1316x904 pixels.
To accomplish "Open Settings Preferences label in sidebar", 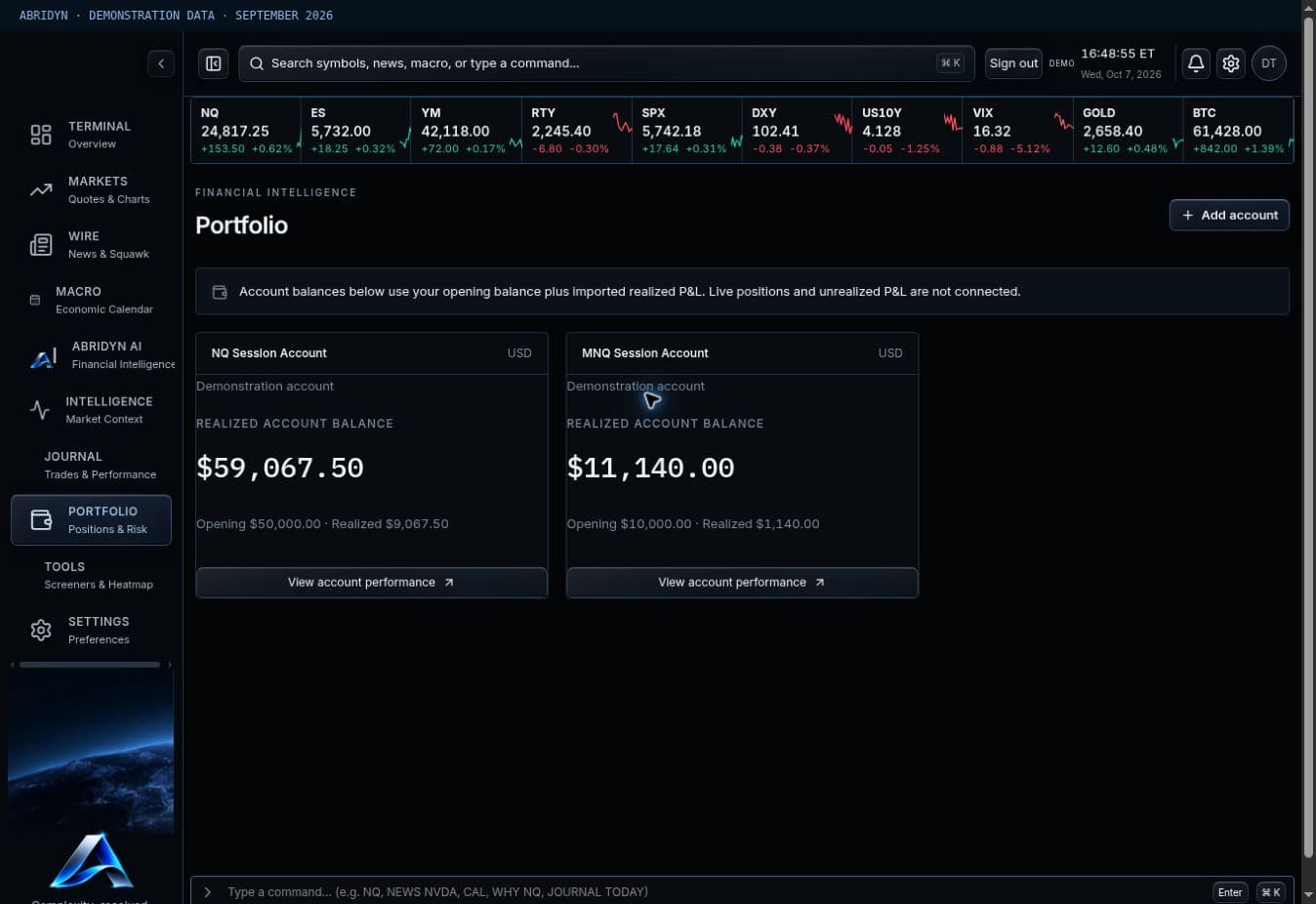I will (x=99, y=631).
